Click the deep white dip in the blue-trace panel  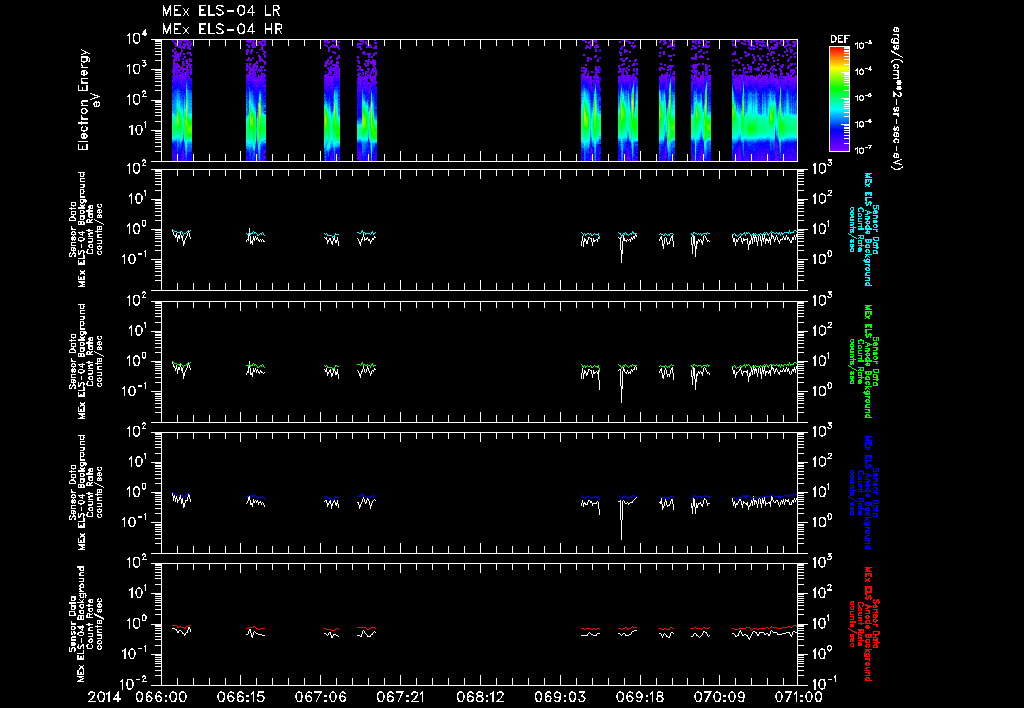point(621,519)
